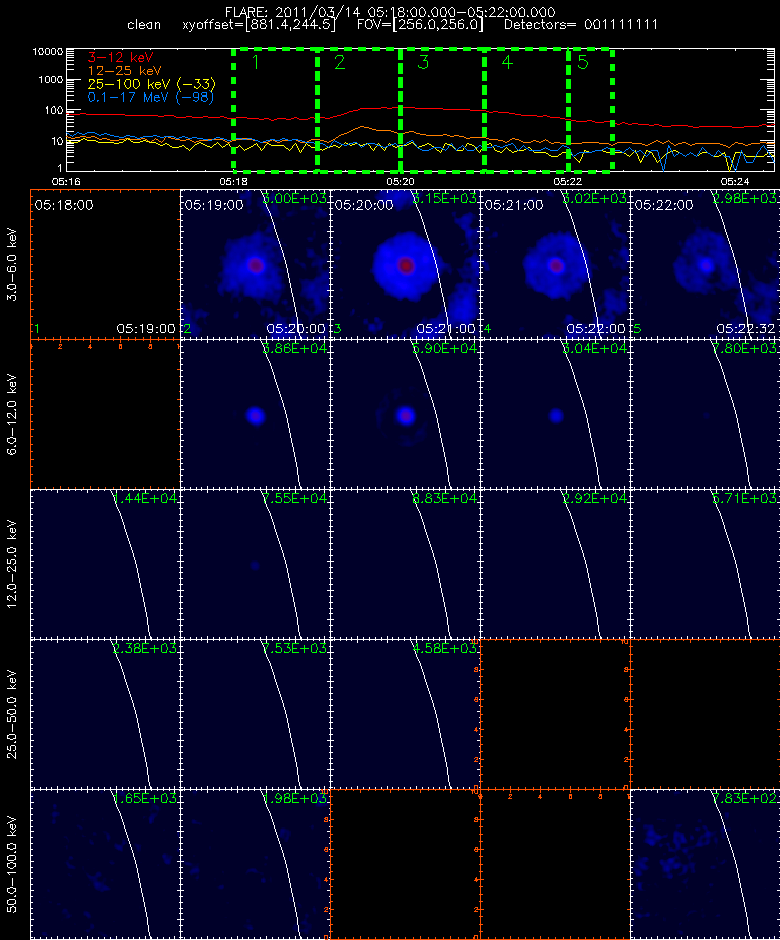This screenshot has height=940, width=780.
Task: Click the 1.65E+03 peak value
Action: click(x=145, y=798)
